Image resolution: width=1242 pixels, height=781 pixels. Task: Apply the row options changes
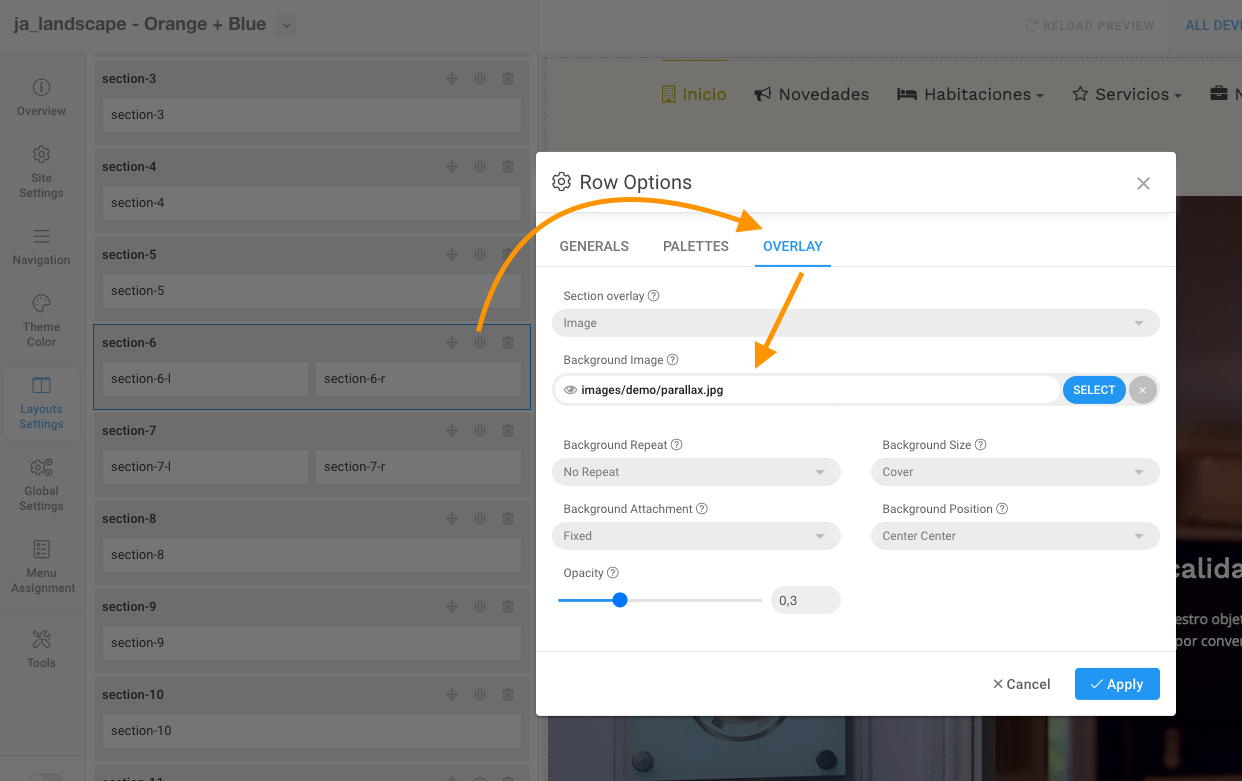[1117, 684]
